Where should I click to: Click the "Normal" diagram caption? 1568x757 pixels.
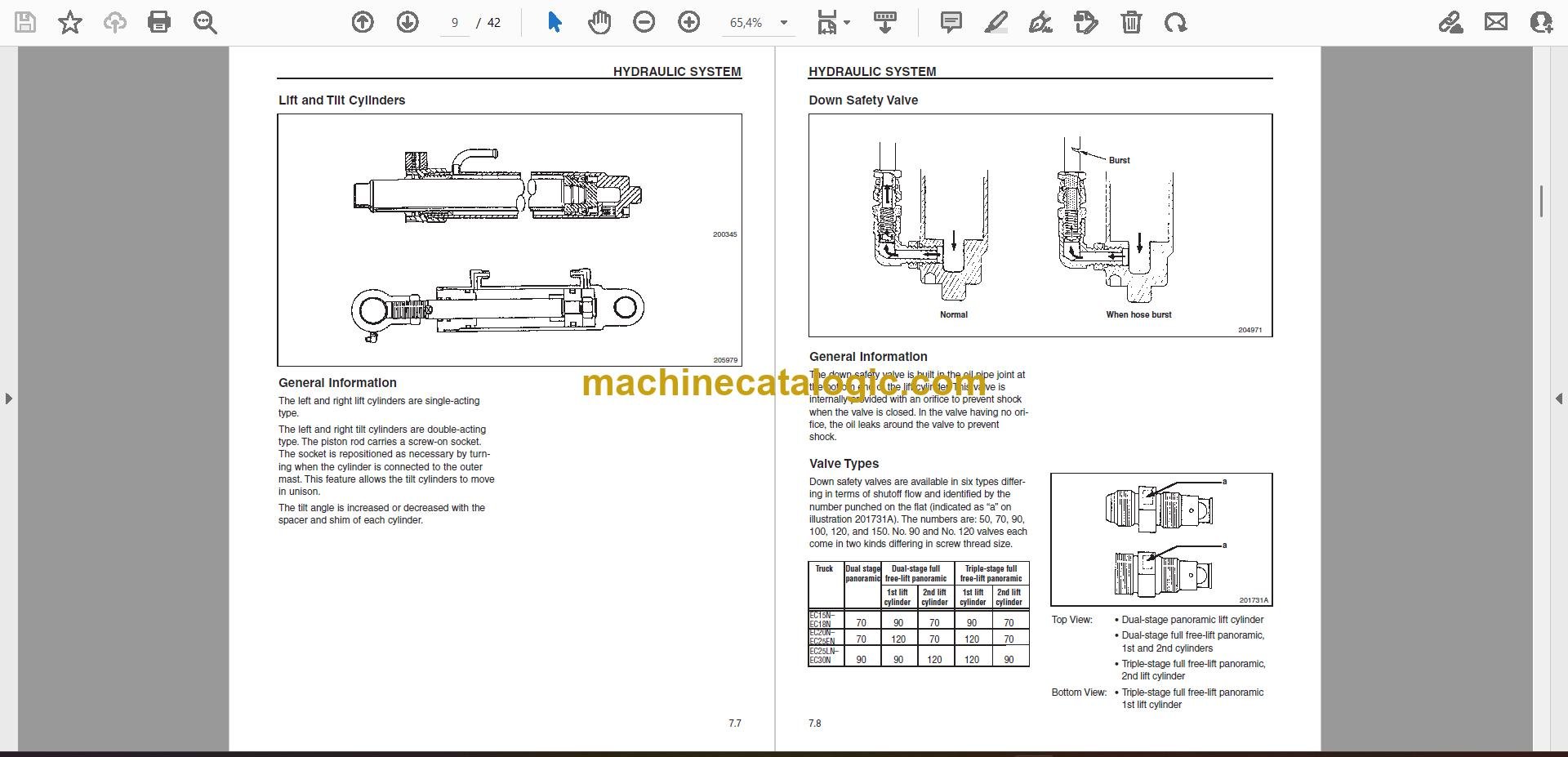click(x=953, y=314)
